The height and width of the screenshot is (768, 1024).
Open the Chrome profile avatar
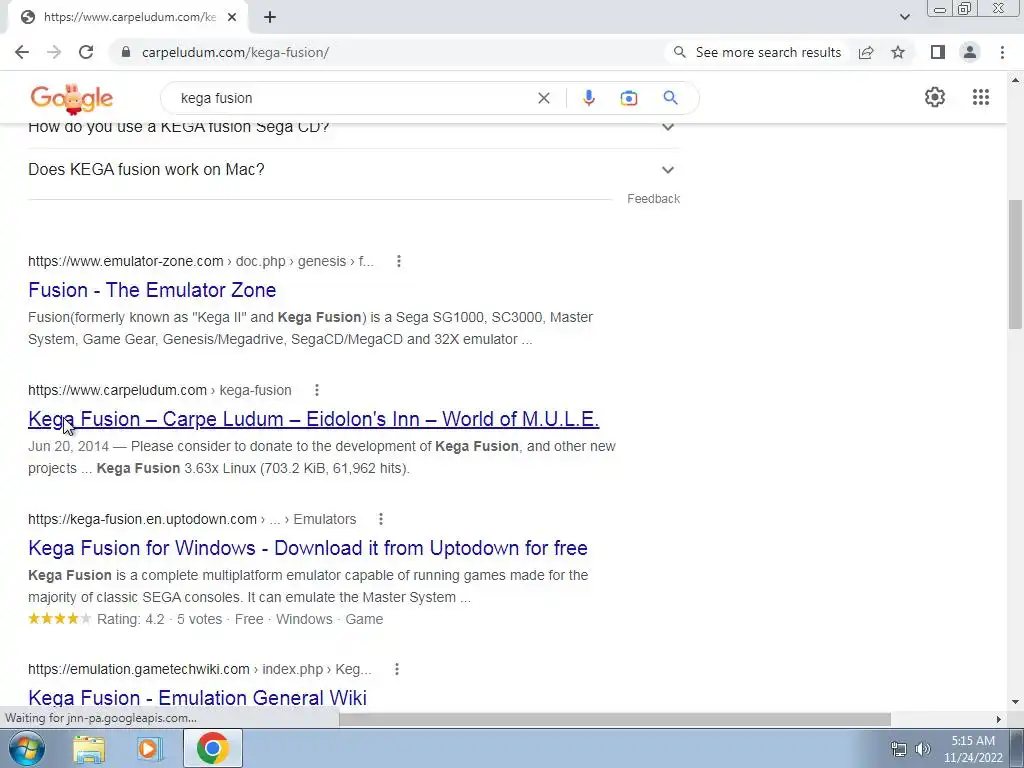[970, 52]
